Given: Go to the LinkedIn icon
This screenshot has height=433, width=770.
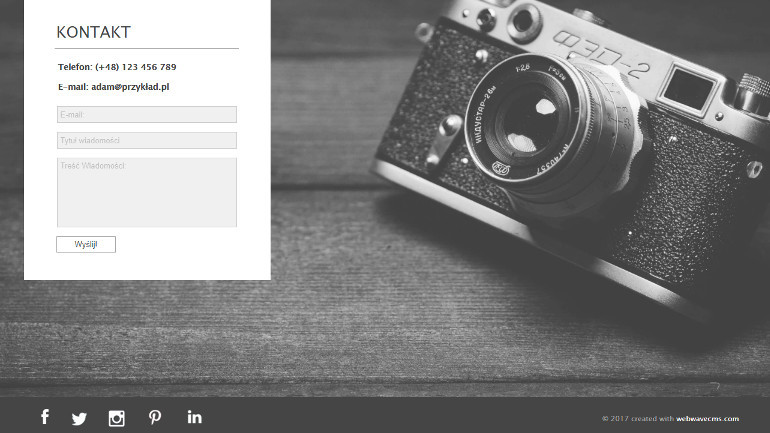Looking at the screenshot, I should coord(194,417).
